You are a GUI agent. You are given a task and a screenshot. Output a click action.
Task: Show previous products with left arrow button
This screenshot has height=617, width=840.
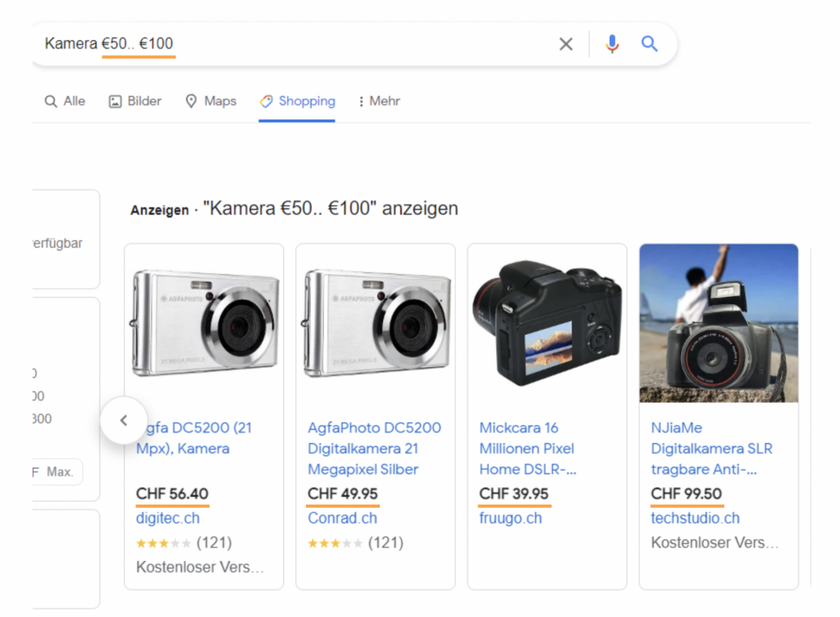coord(124,420)
